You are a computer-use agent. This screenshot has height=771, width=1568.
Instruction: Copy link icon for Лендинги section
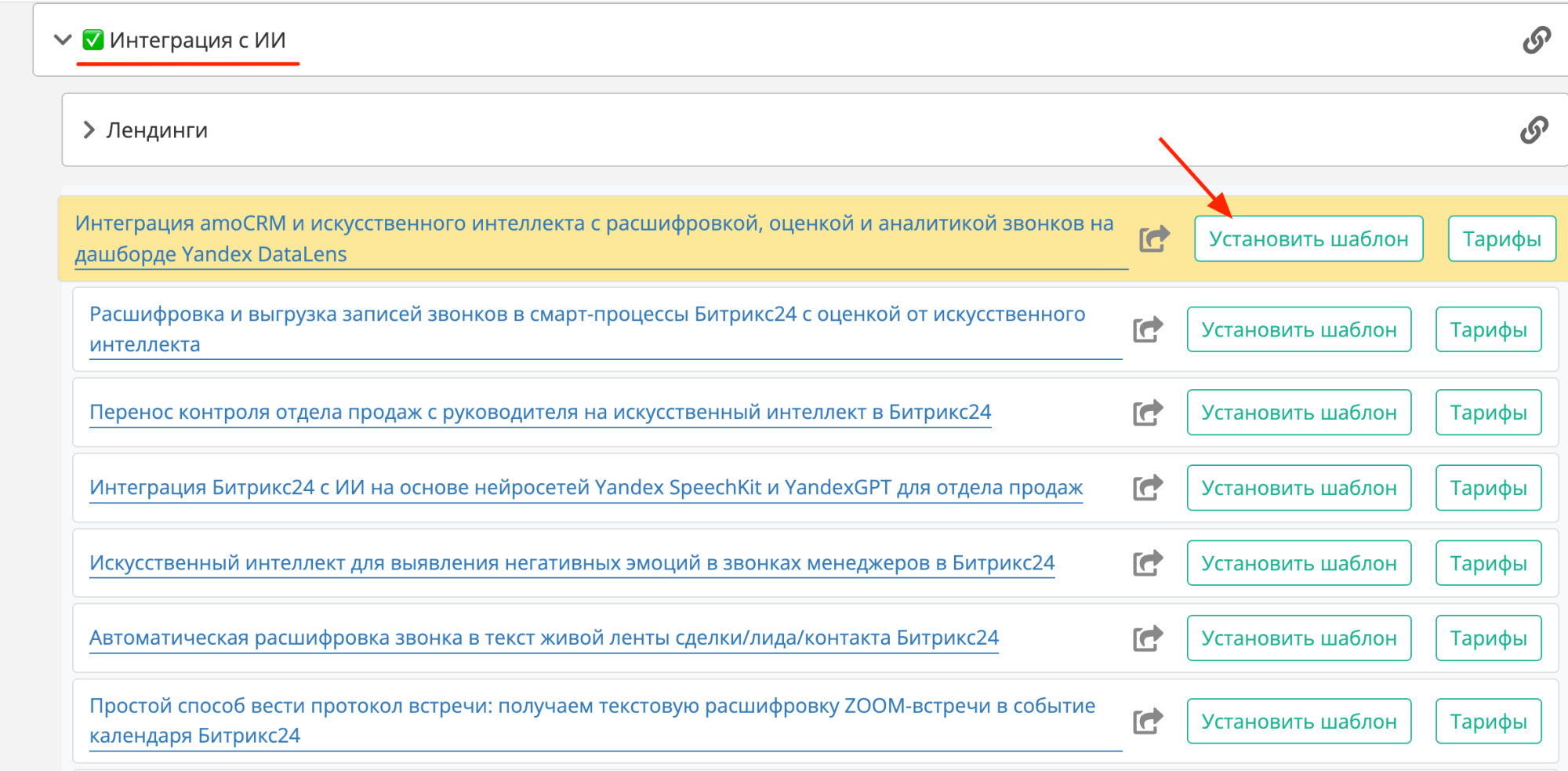pos(1534,130)
